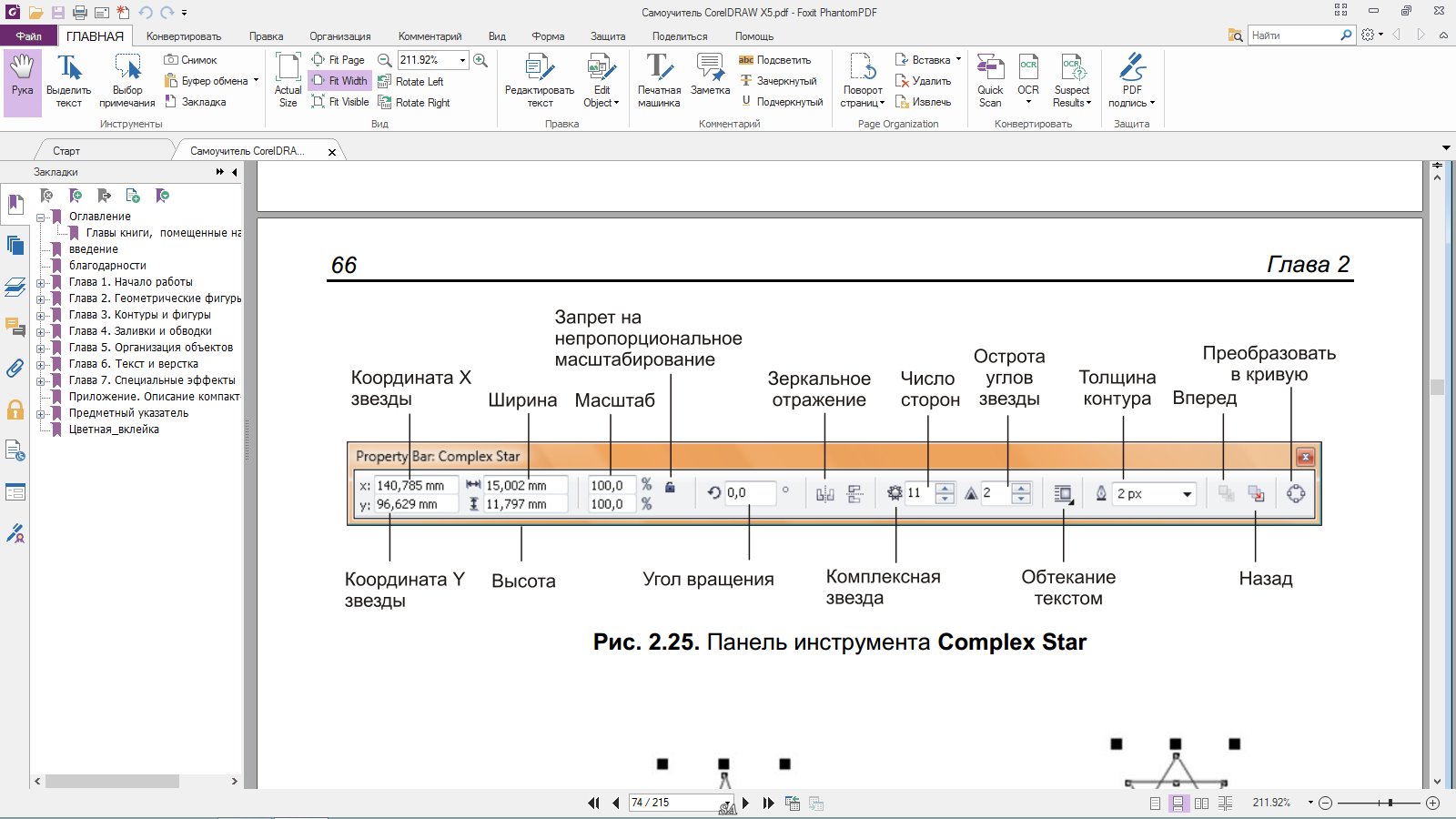The image size is (1456, 819).
Task: Switch to the Организация ribbon tab
Action: tap(339, 36)
